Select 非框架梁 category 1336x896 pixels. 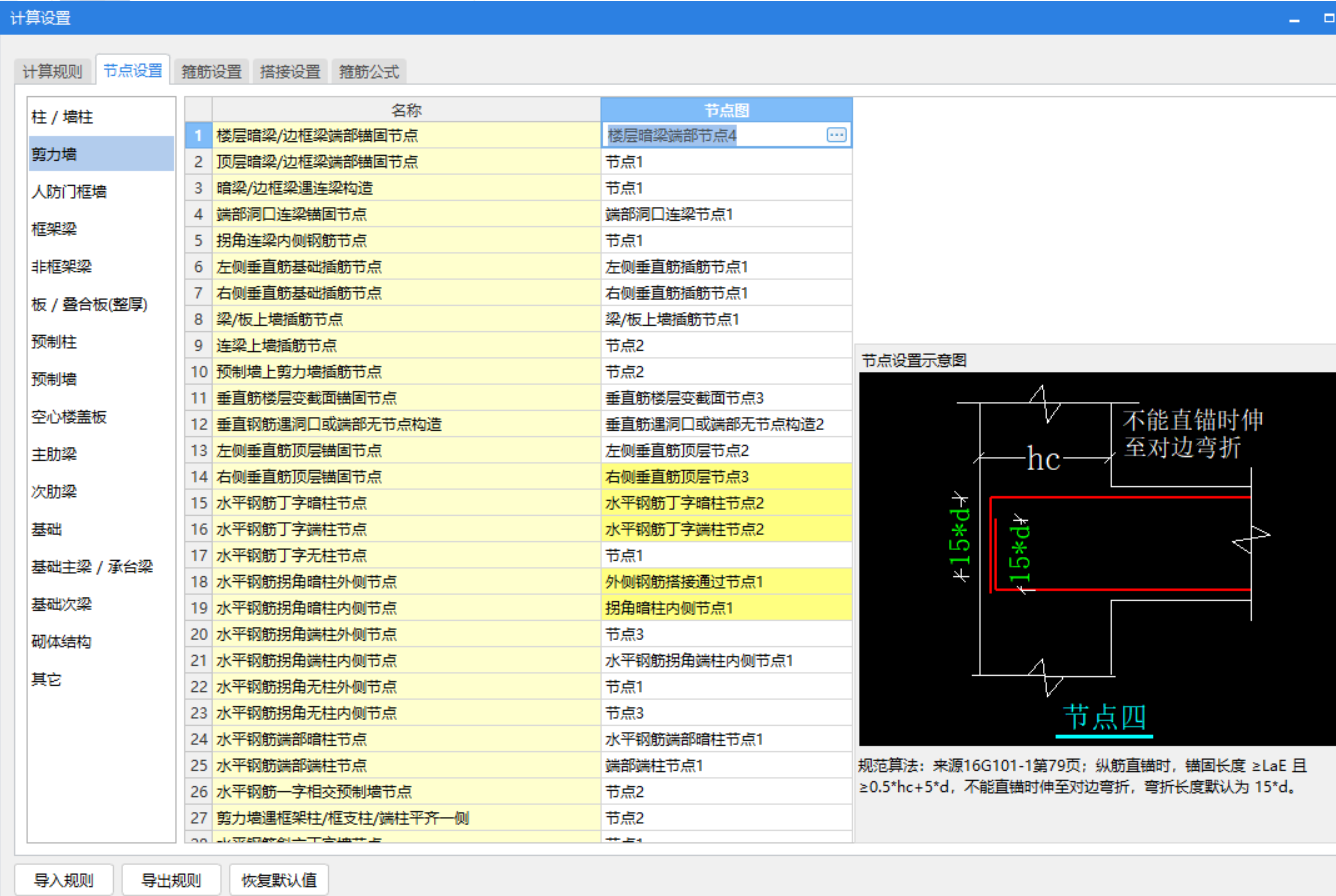[101, 267]
